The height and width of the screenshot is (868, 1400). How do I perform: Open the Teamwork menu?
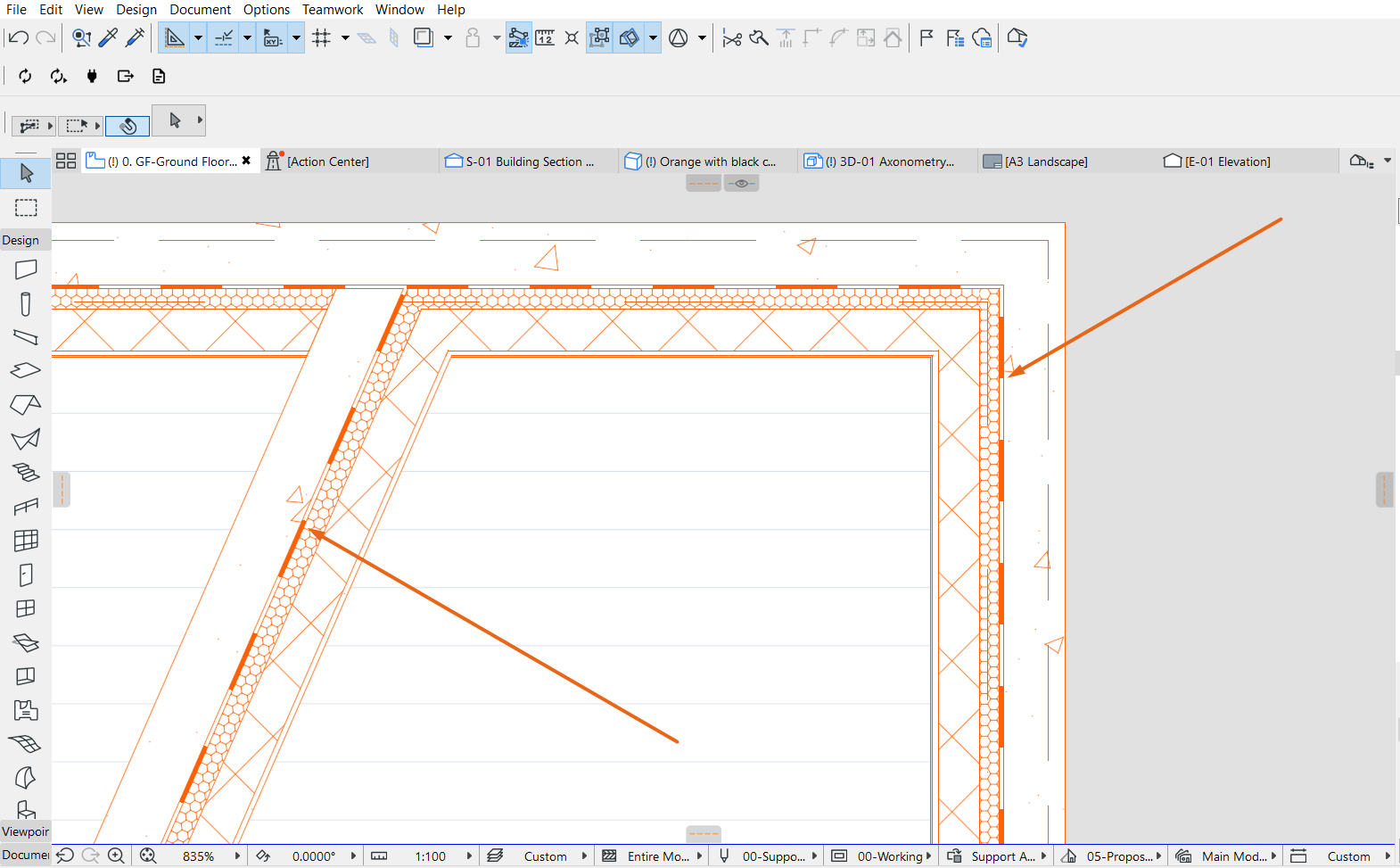(333, 9)
